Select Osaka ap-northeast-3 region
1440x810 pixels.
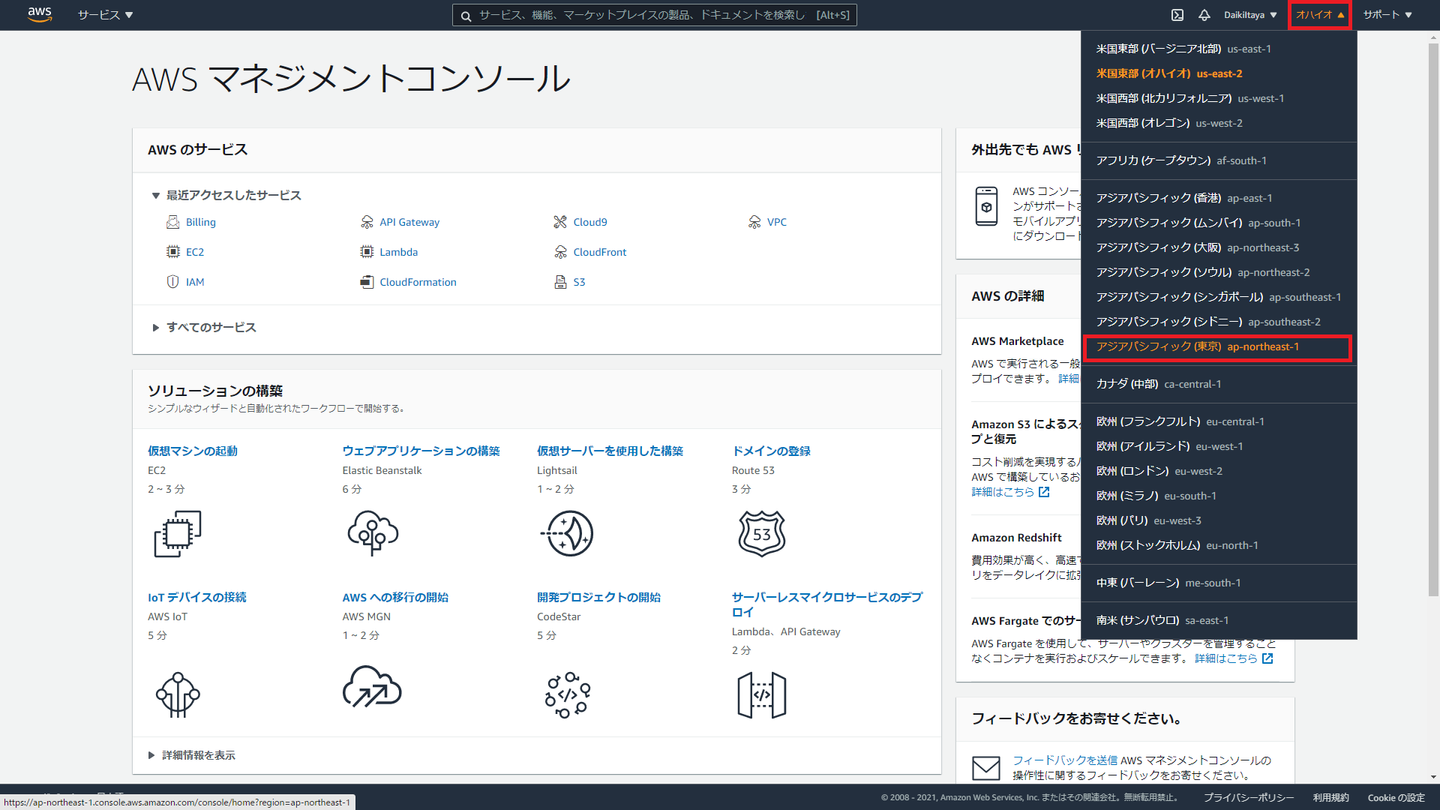coord(1197,247)
